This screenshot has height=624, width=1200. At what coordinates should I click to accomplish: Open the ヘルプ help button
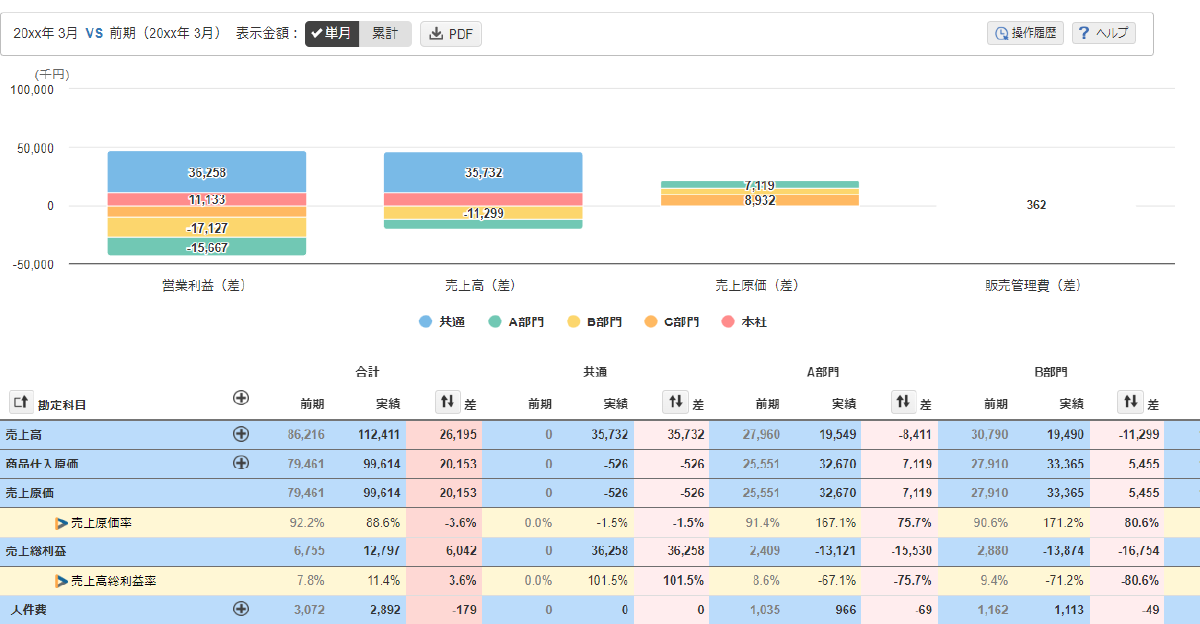(x=1104, y=33)
